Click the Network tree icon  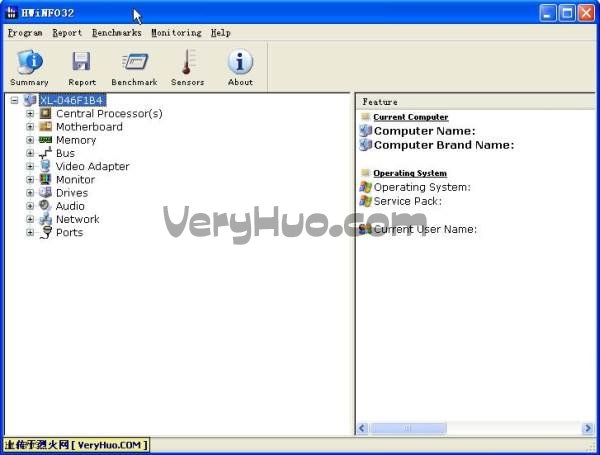pyautogui.click(x=46, y=219)
